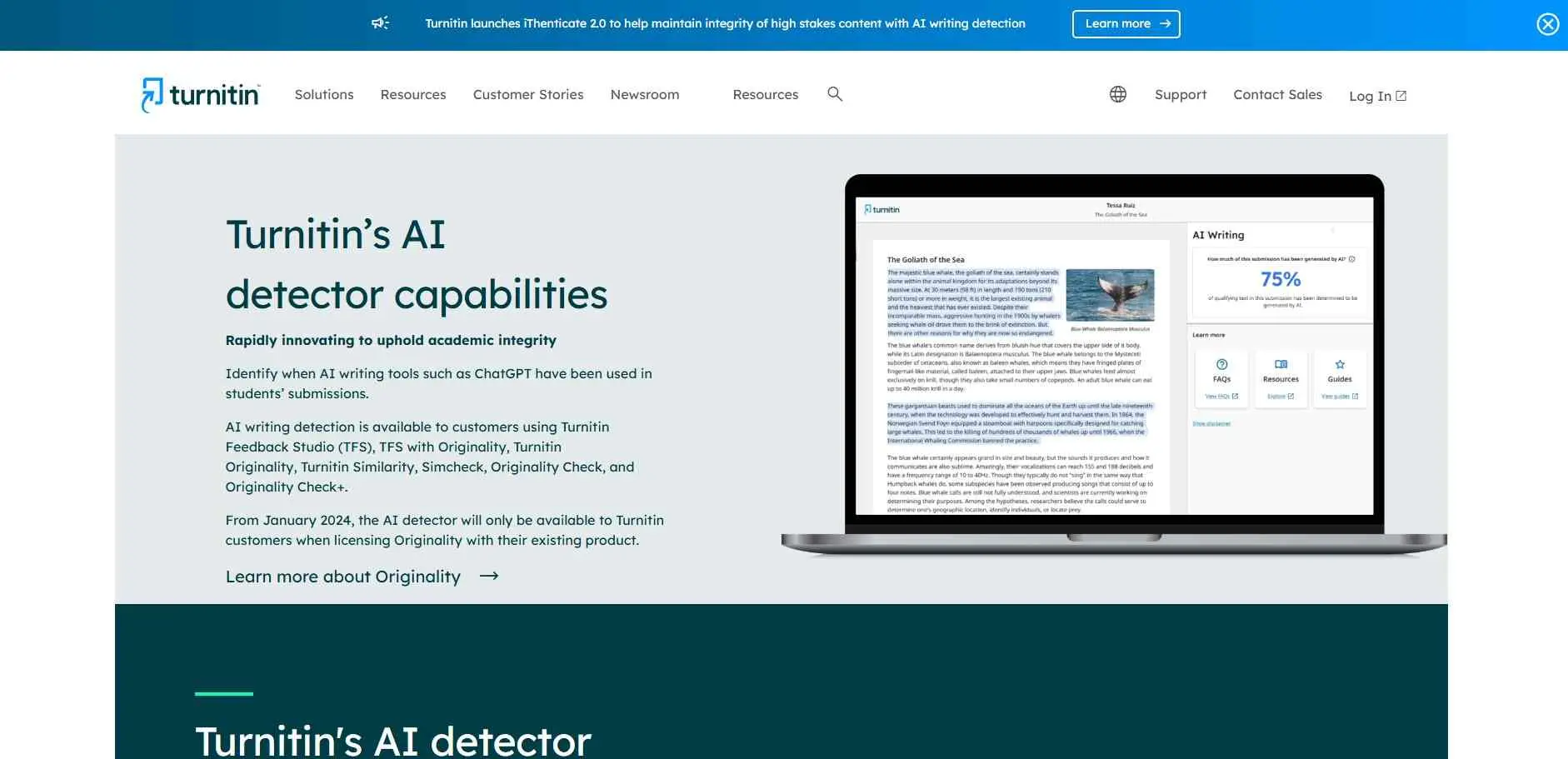Click Contact Sales in header
1568x759 pixels.
point(1277,95)
